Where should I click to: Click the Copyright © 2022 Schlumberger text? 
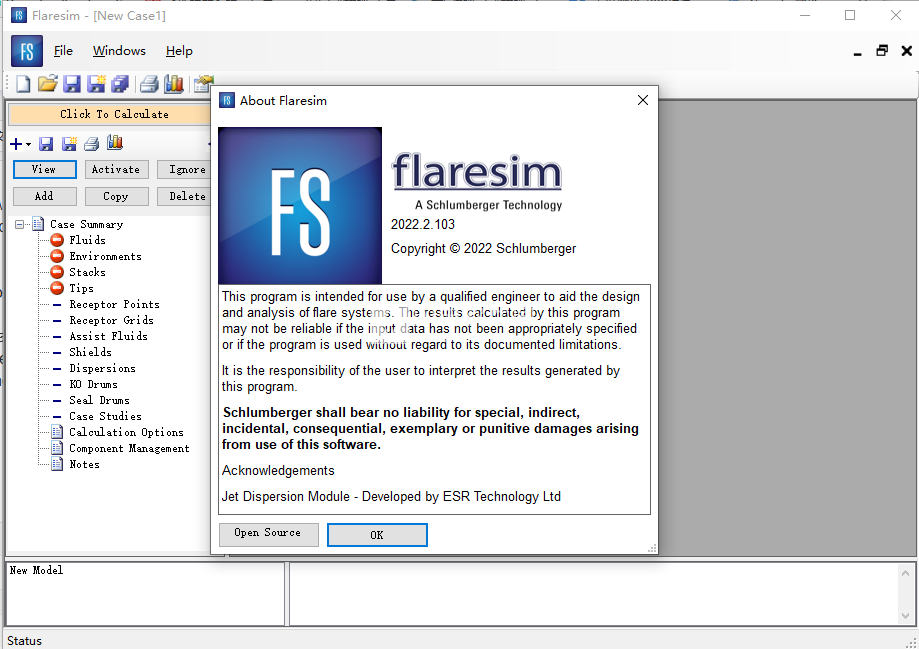[x=484, y=249]
